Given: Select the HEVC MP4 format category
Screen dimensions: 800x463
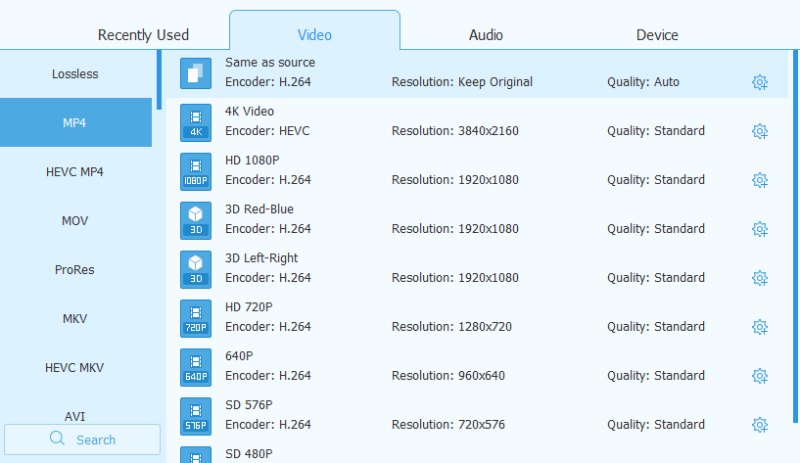Looking at the screenshot, I should [x=76, y=172].
